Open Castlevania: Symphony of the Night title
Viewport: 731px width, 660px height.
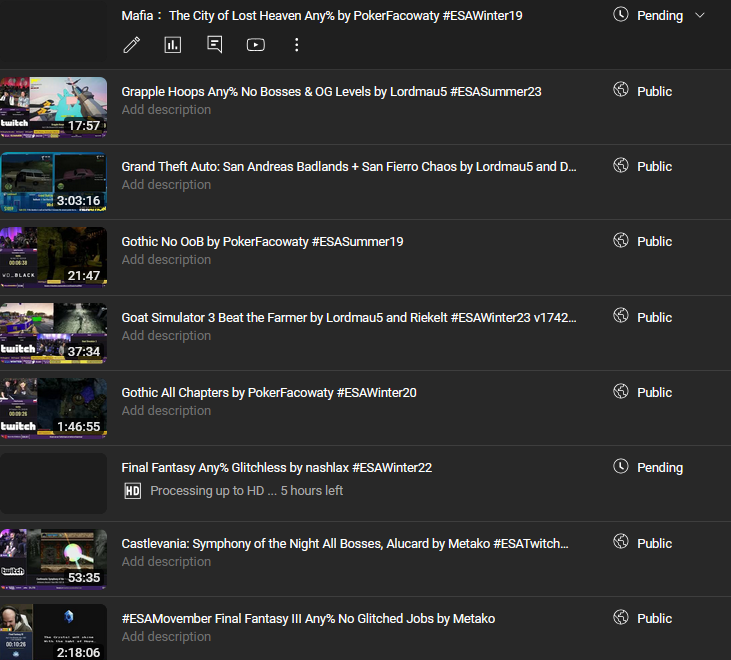[x=345, y=543]
